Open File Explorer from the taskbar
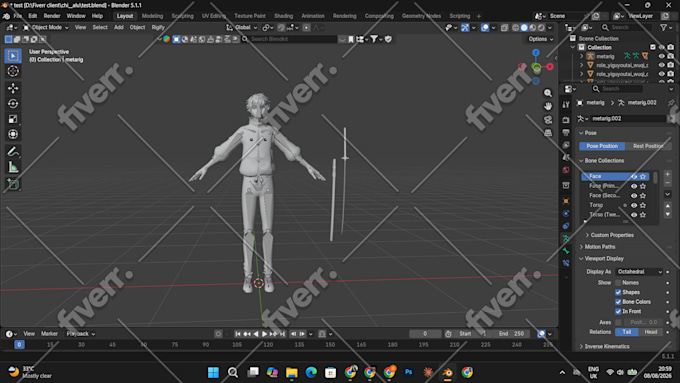Screen dimensions: 680x383 pos(291,372)
